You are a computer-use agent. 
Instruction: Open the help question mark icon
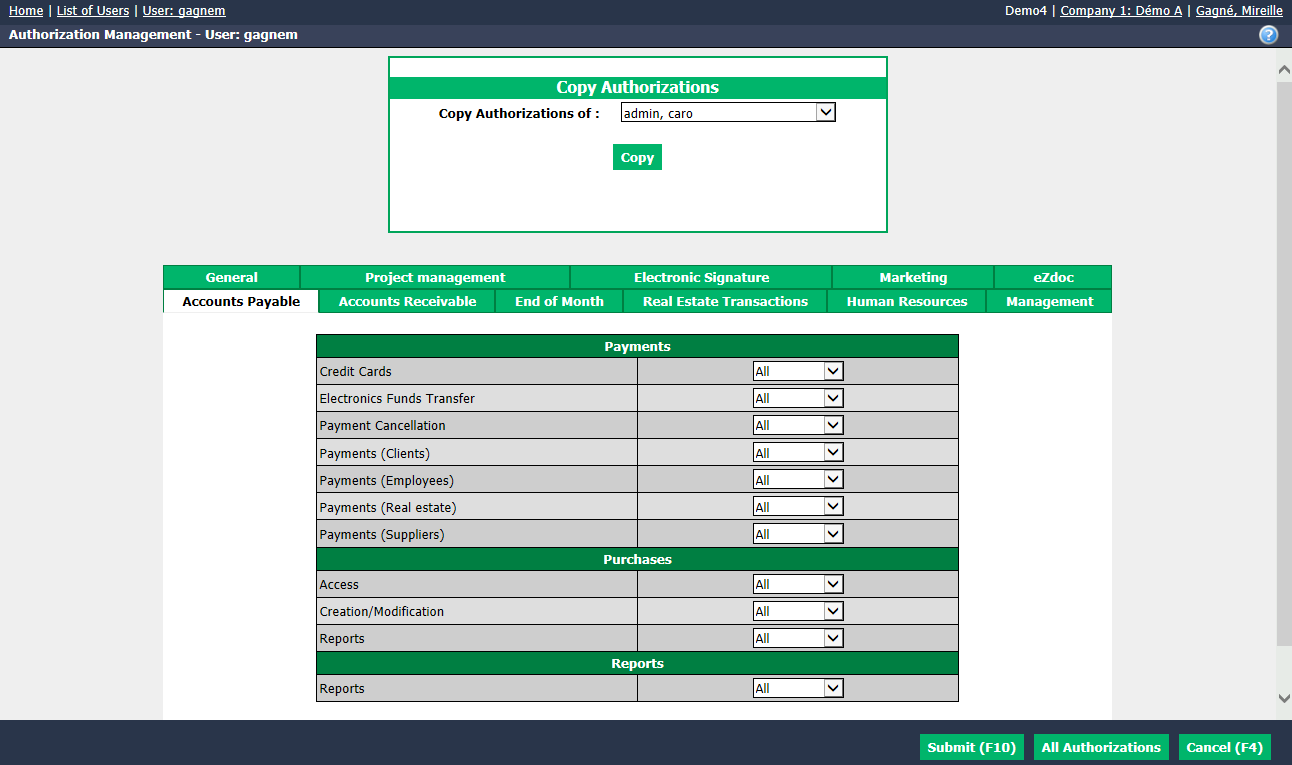pyautogui.click(x=1268, y=35)
